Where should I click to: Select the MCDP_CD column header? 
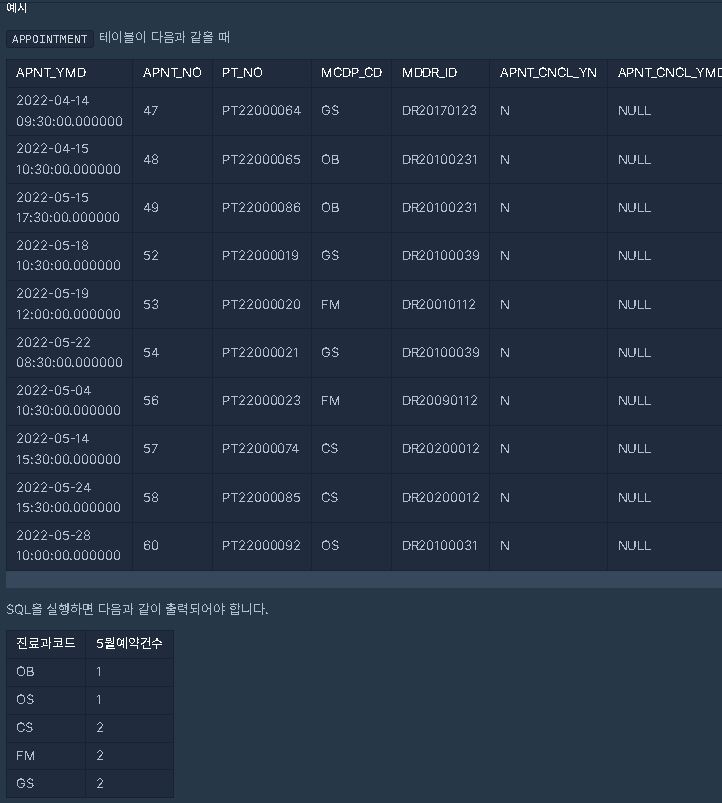[x=351, y=73]
